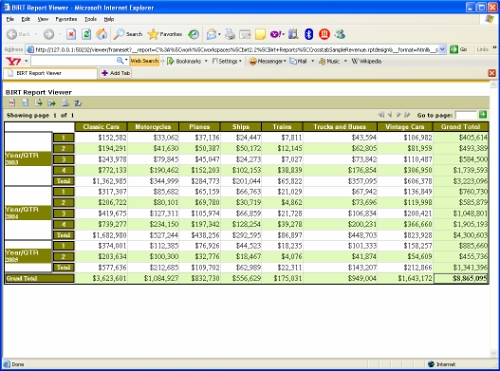Open the Favorites menu
Viewport: 500px width, 371px height.
coord(66,19)
